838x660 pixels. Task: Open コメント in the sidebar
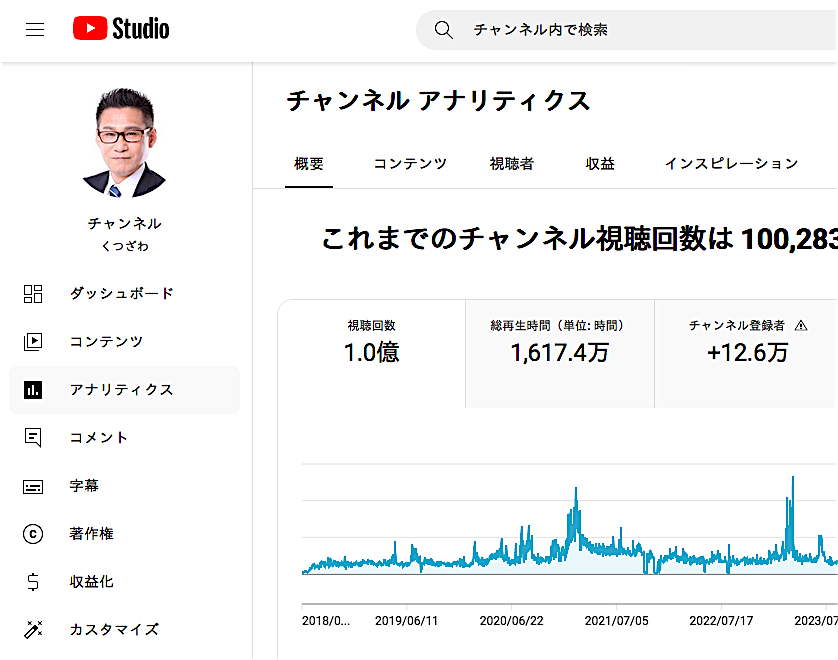click(125, 438)
